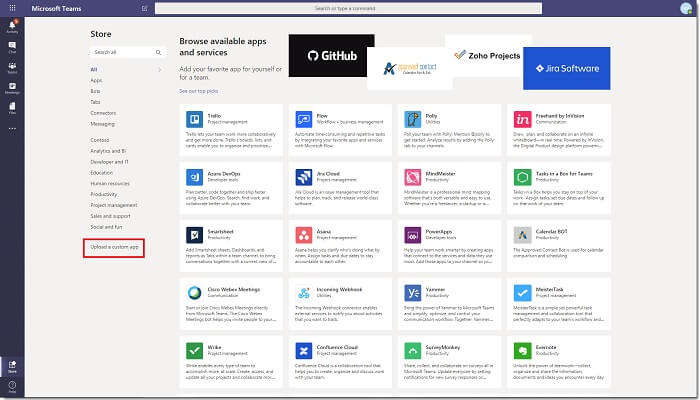Select the Apps filter
This screenshot has height=400, width=700.
(96, 80)
